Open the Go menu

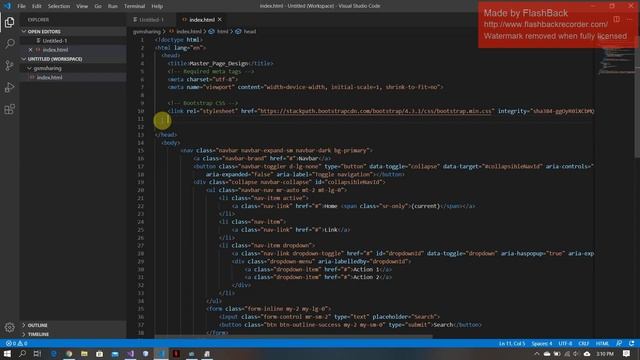tap(98, 6)
